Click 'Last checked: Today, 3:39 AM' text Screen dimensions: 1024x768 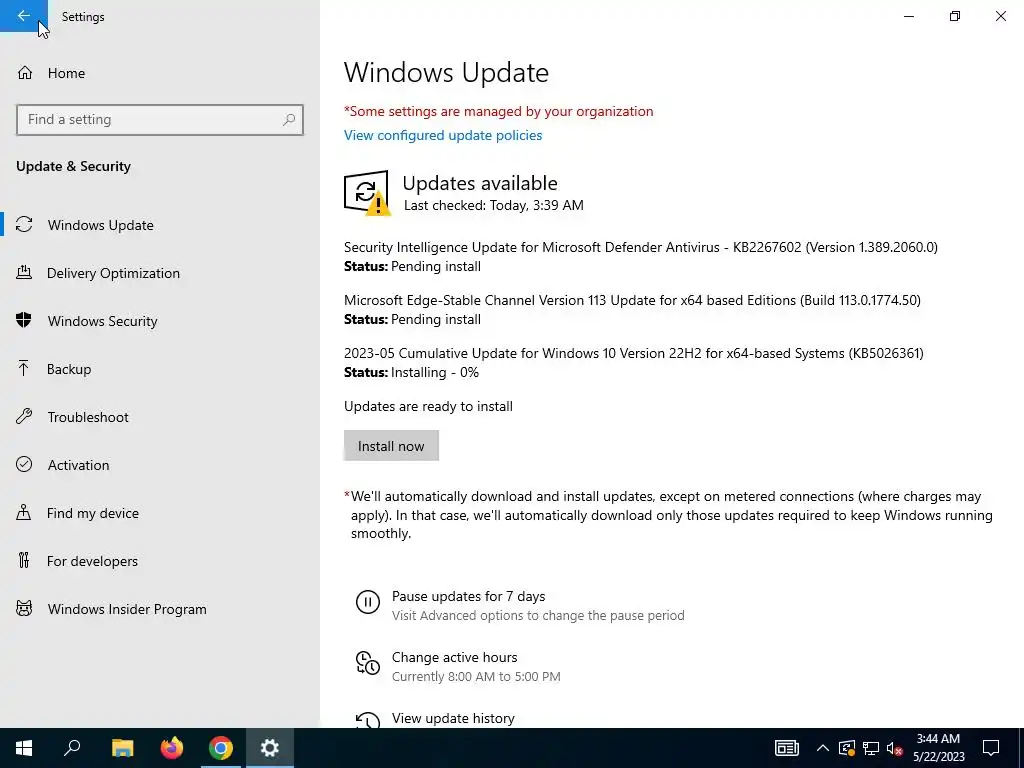(x=494, y=205)
